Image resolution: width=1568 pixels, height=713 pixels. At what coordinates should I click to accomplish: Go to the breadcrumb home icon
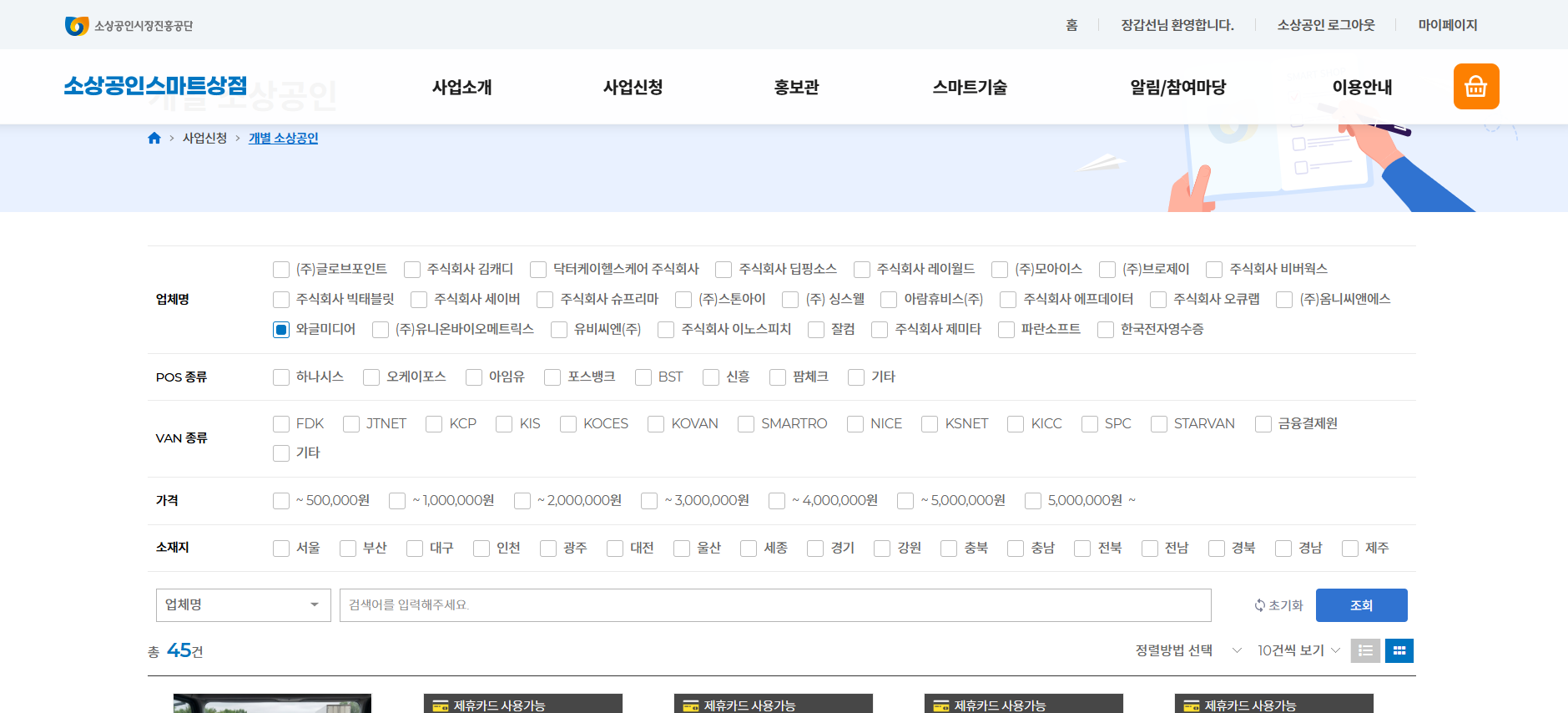[154, 139]
